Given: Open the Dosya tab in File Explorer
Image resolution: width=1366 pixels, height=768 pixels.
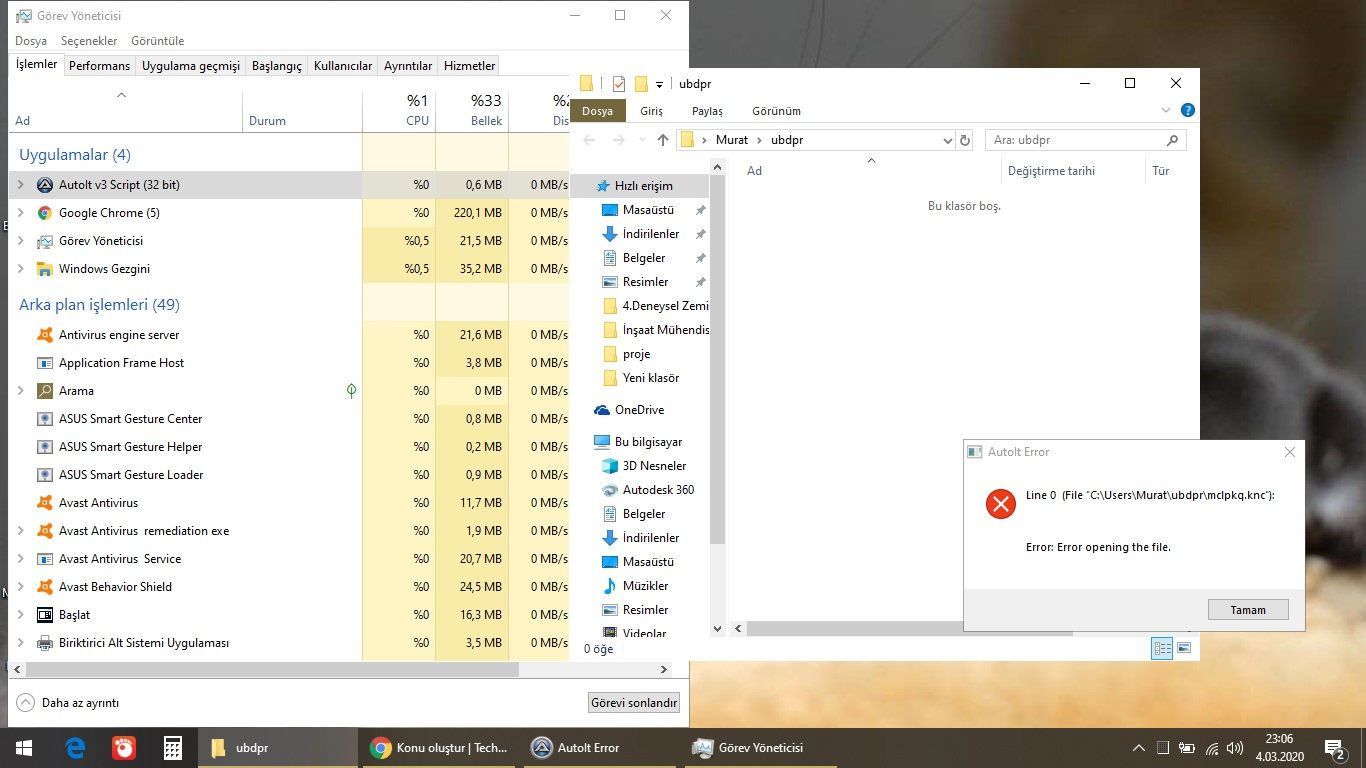Looking at the screenshot, I should (598, 111).
